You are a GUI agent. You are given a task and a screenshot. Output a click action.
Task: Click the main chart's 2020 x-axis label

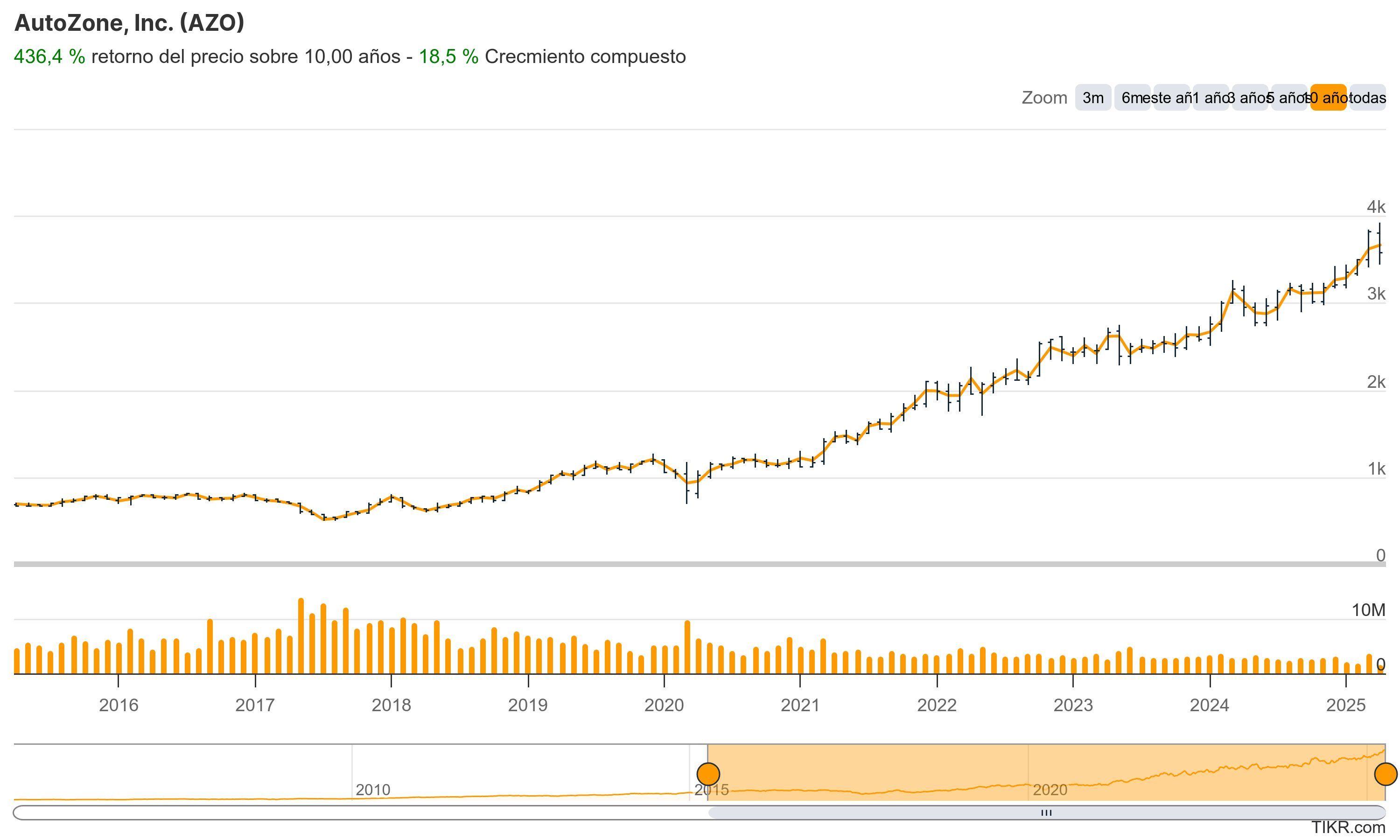pyautogui.click(x=664, y=705)
